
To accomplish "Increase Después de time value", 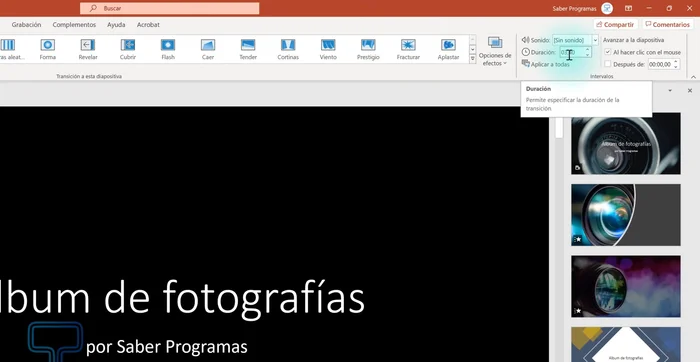I will [x=676, y=62].
